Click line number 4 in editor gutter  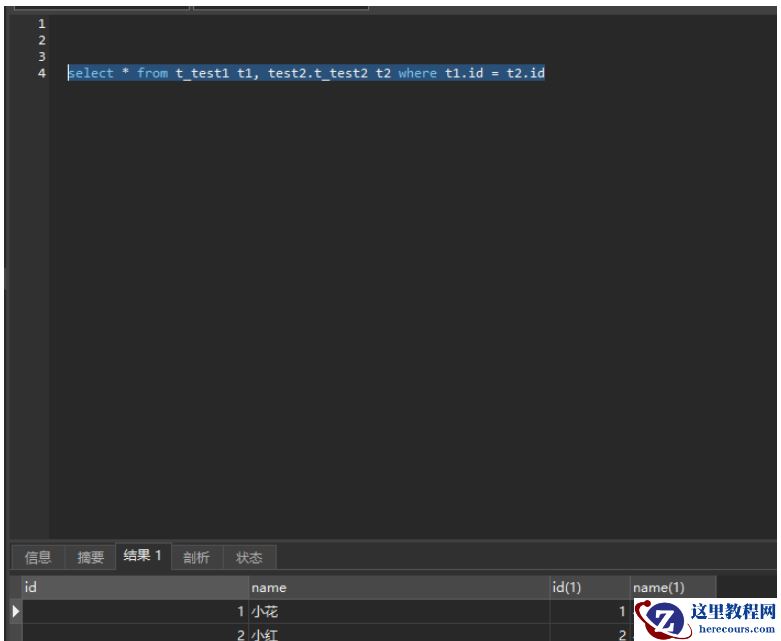point(42,73)
